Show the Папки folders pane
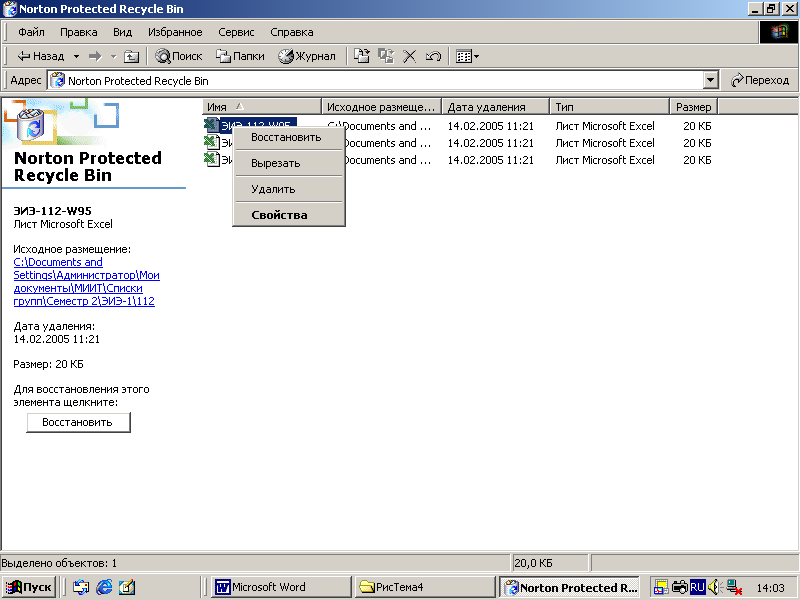 tap(240, 56)
